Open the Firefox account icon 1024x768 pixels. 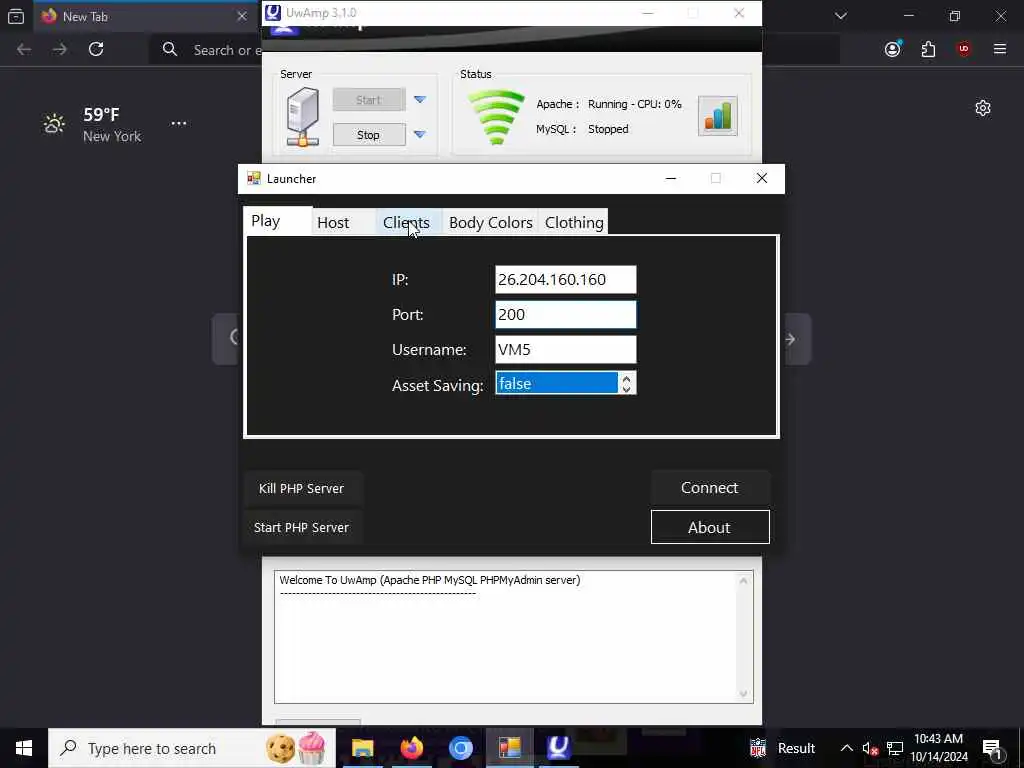pos(893,49)
